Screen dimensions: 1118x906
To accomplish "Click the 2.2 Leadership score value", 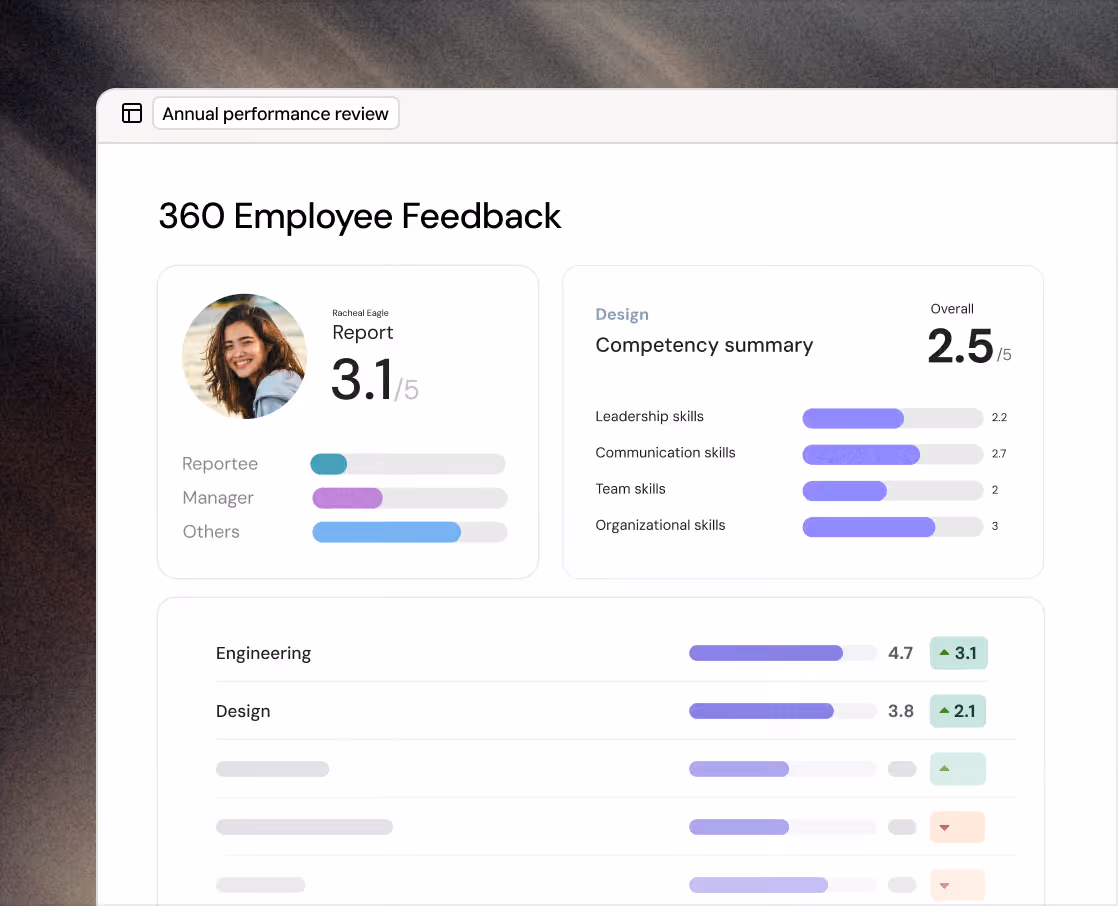I will point(999,417).
